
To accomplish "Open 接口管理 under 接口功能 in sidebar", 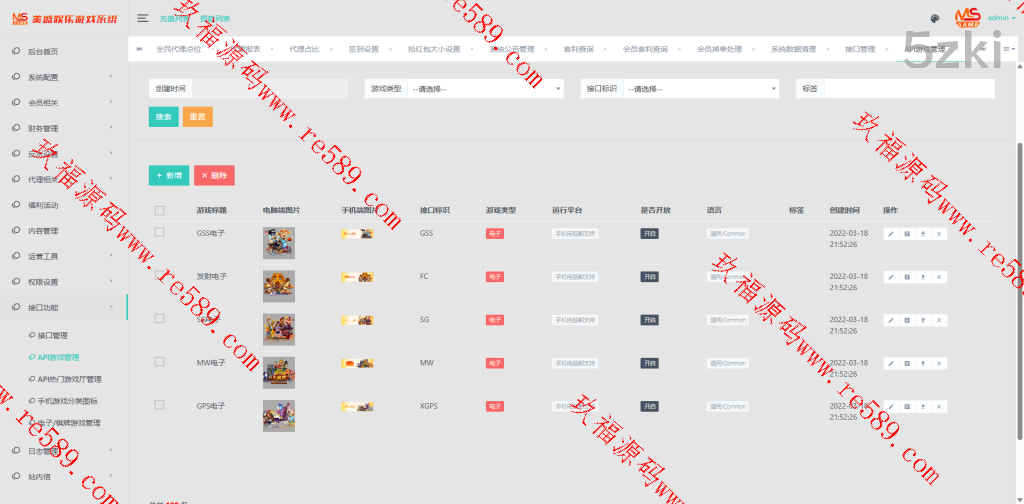I will click(x=52, y=336).
